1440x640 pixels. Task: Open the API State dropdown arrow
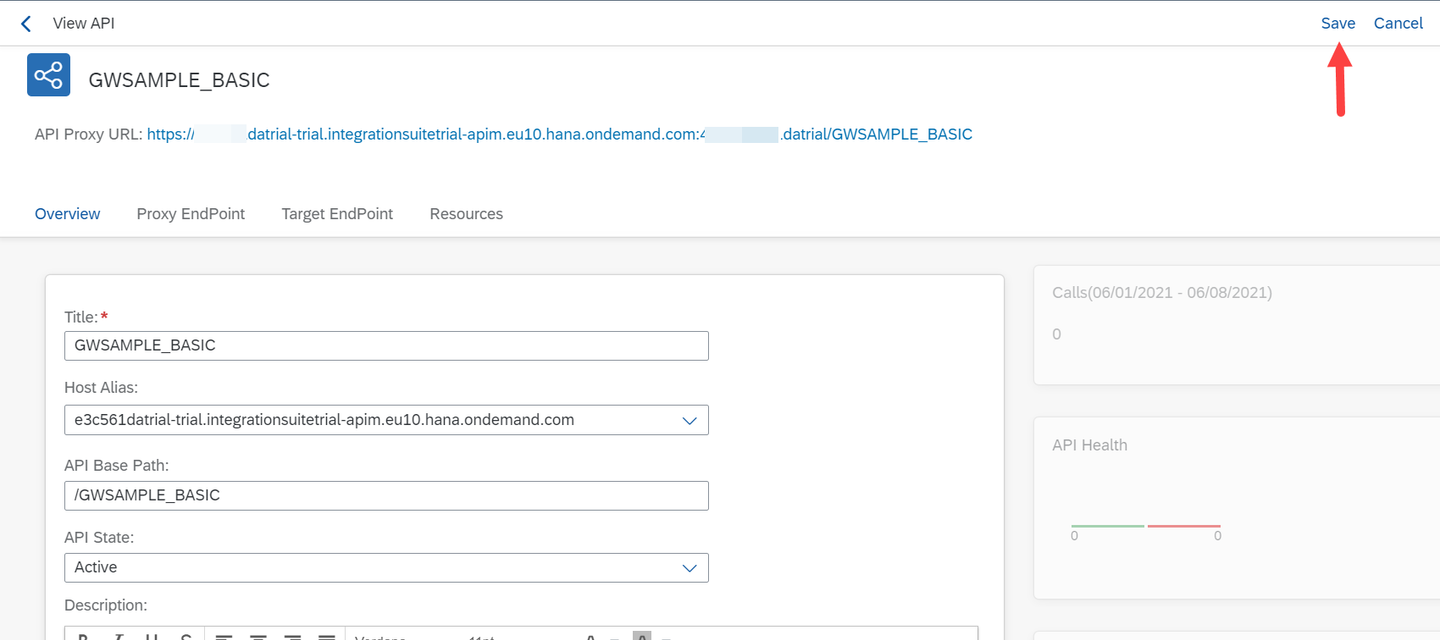pyautogui.click(x=689, y=568)
